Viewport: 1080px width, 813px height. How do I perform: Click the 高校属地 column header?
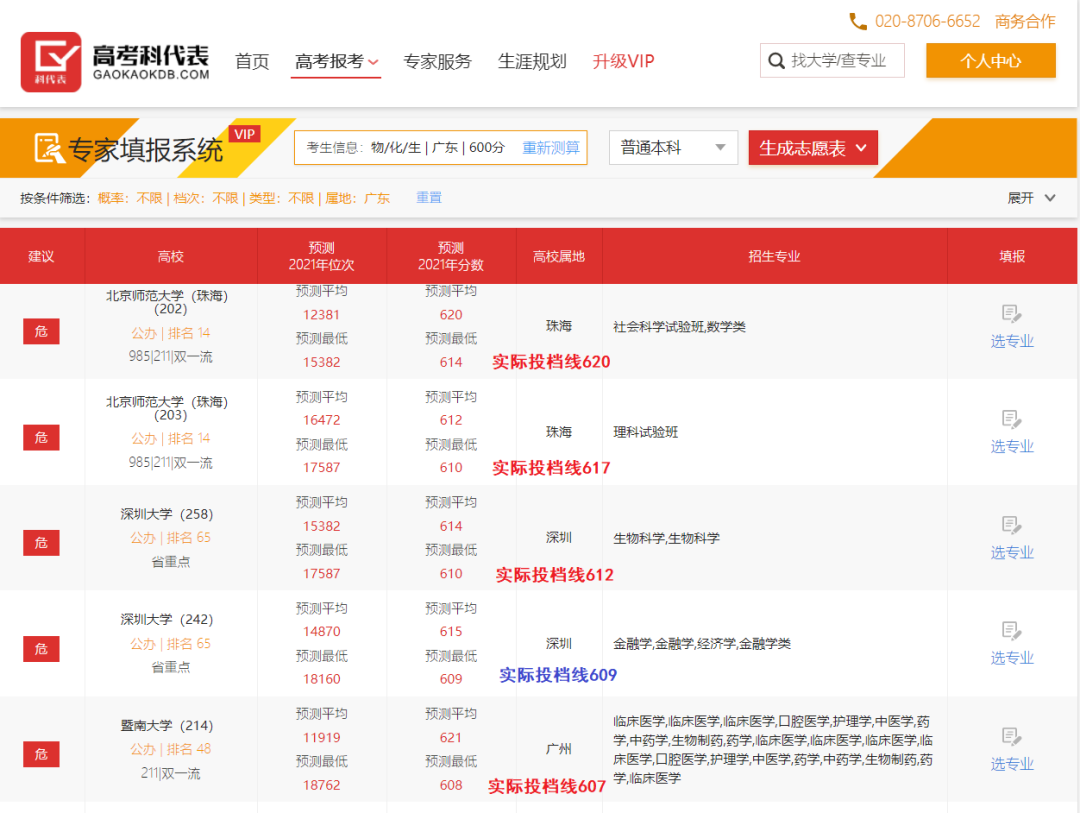[559, 256]
